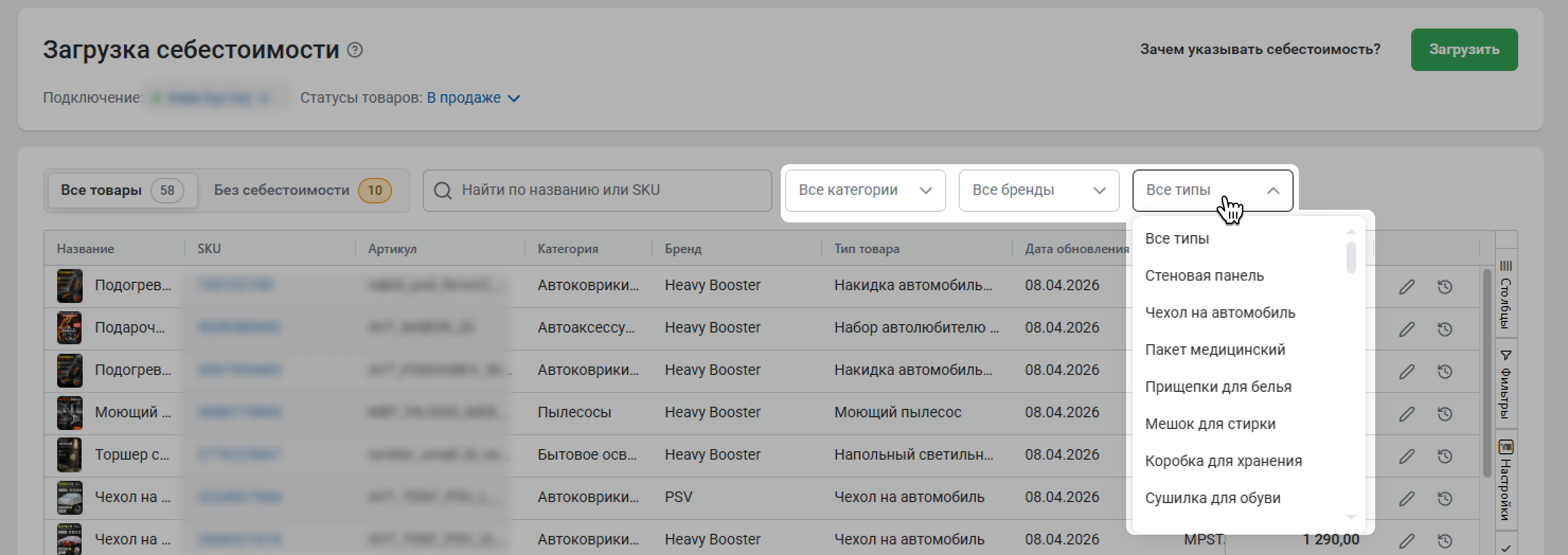Expand the Все категории dropdown

click(865, 191)
